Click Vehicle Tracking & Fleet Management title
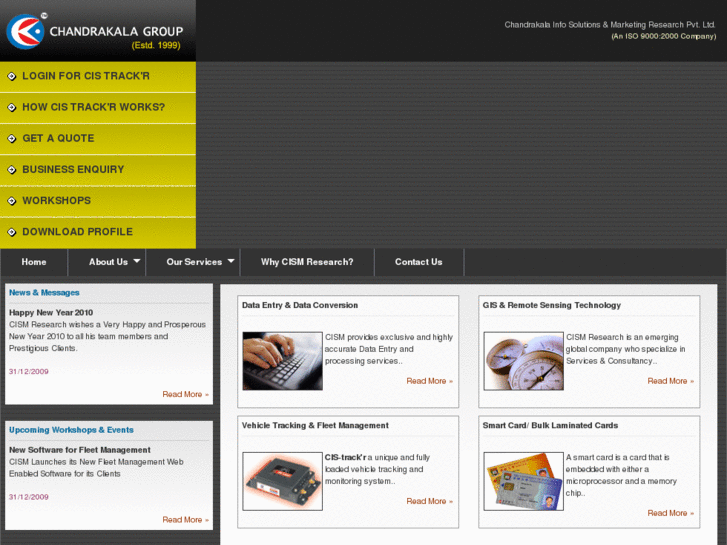The width and height of the screenshot is (727, 545). point(315,425)
